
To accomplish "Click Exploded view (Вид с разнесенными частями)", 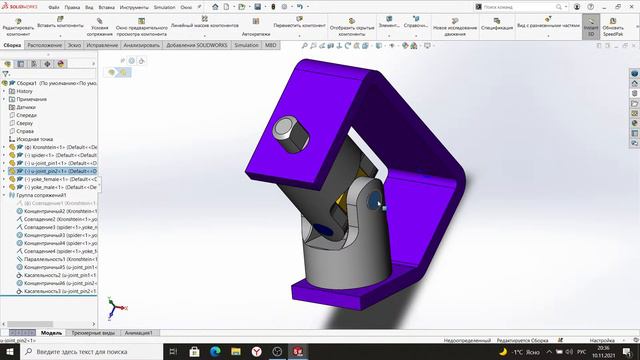I will pos(548,22).
